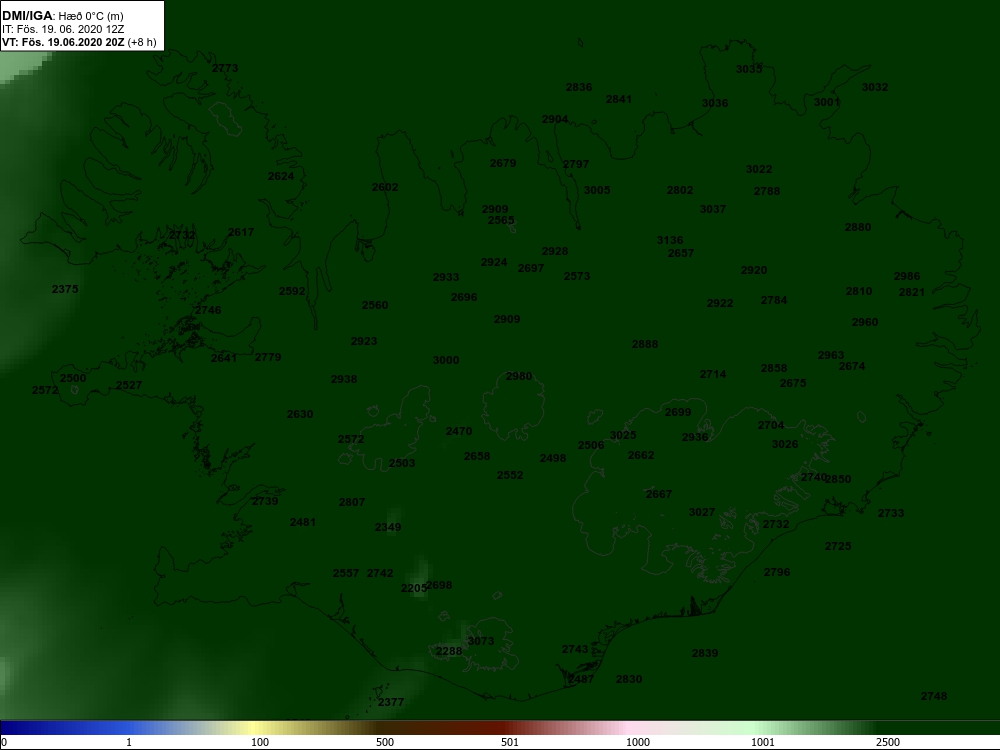Image resolution: width=1000 pixels, height=750 pixels.
Task: Click the map value 2602
Action: pyautogui.click(x=385, y=188)
